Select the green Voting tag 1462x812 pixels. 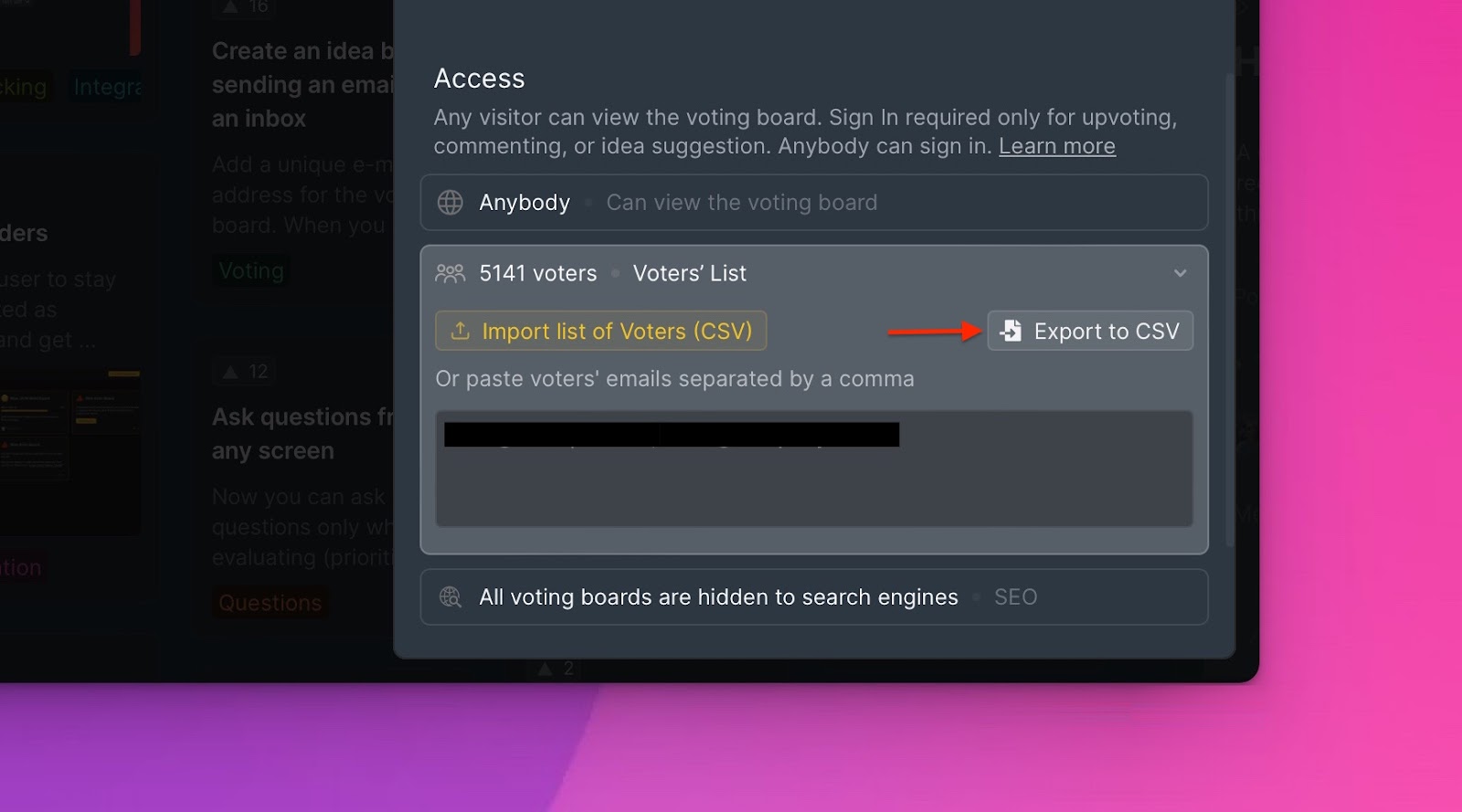click(251, 271)
